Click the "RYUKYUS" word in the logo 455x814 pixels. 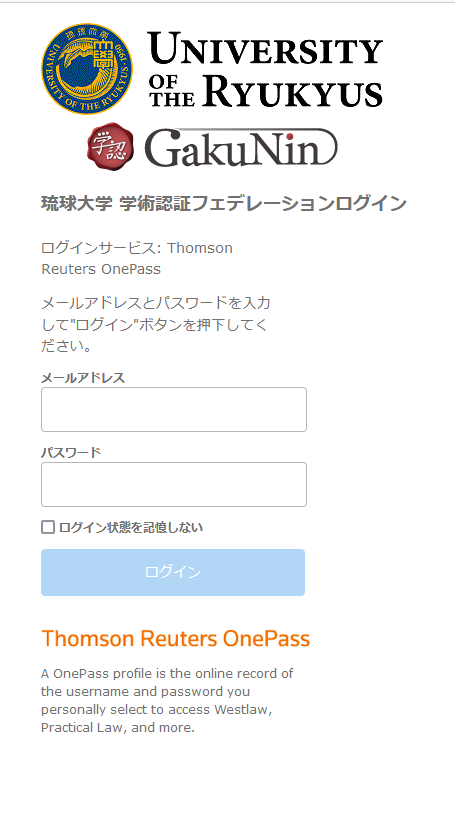point(293,91)
